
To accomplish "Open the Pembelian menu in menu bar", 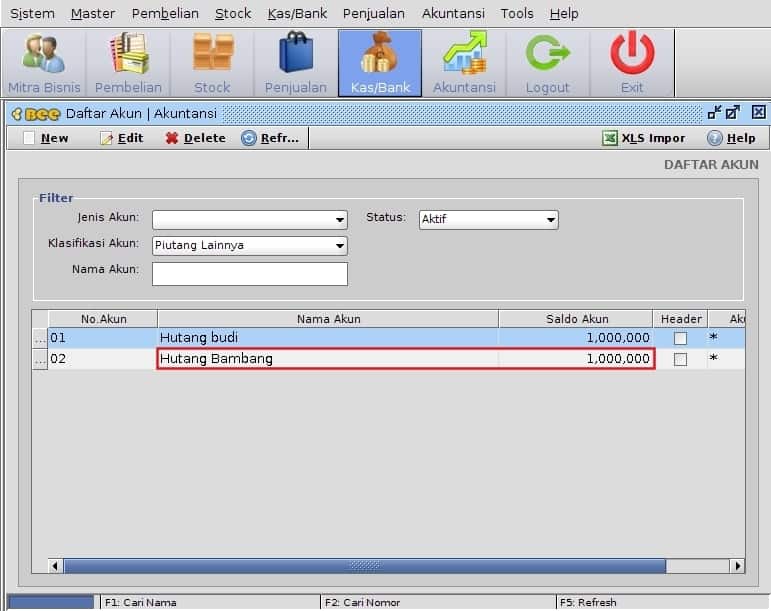I will [165, 14].
